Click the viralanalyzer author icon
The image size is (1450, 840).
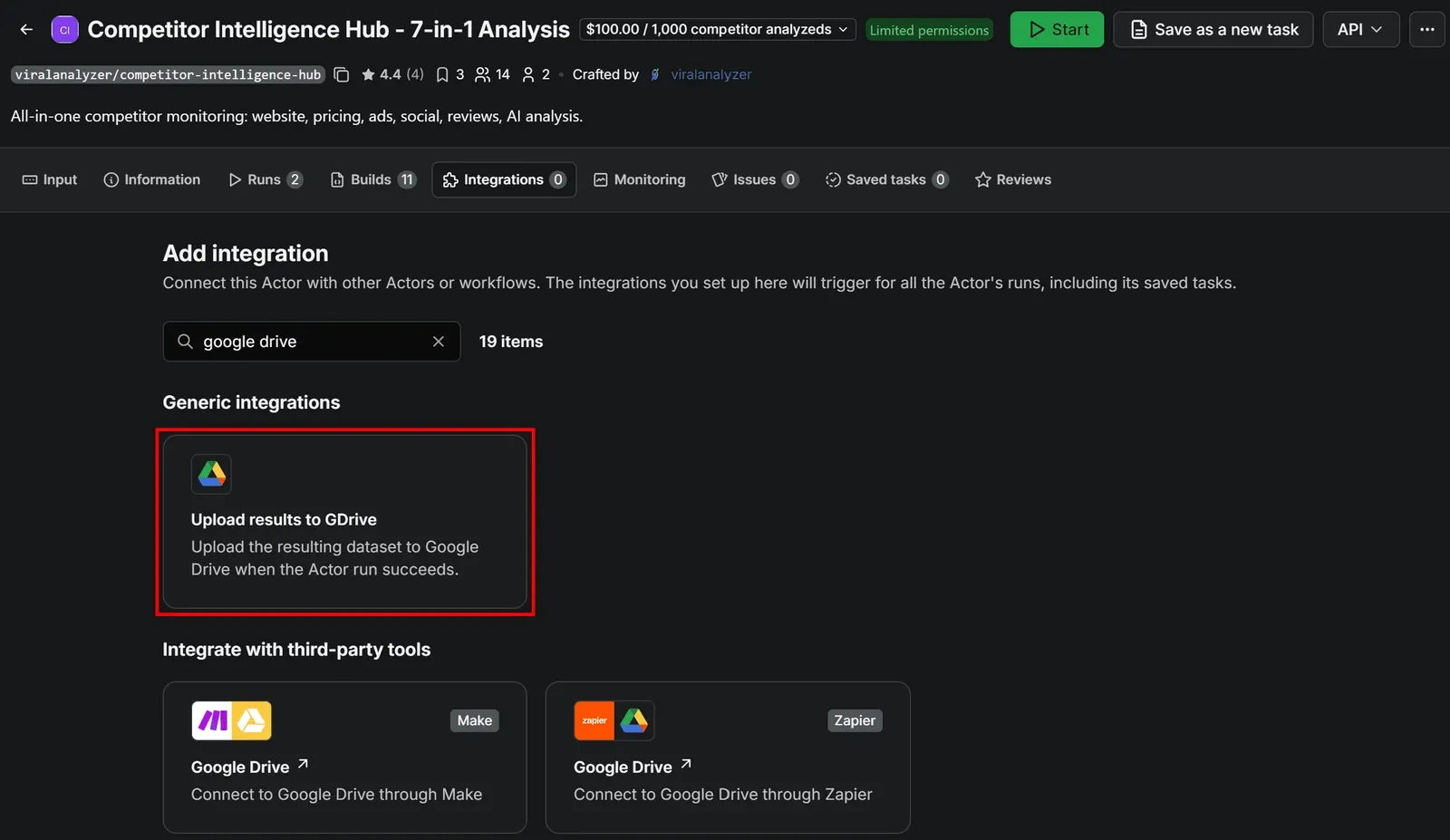point(655,74)
